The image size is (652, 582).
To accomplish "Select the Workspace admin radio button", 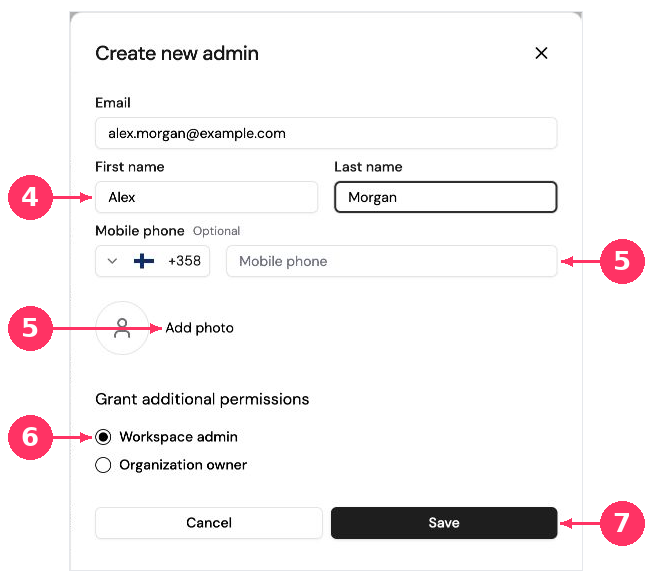I will [103, 437].
